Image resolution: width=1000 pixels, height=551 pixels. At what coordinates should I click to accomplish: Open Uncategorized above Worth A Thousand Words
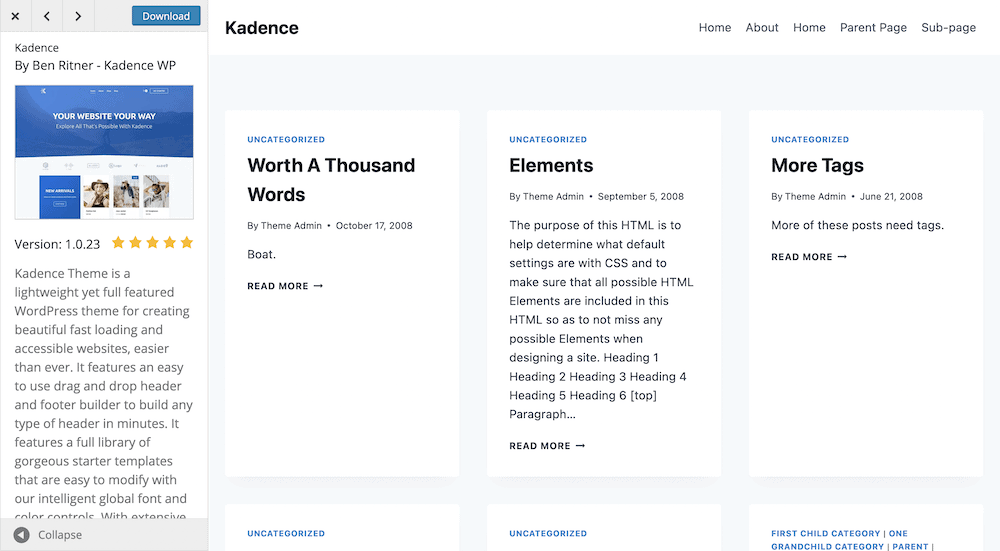(286, 139)
